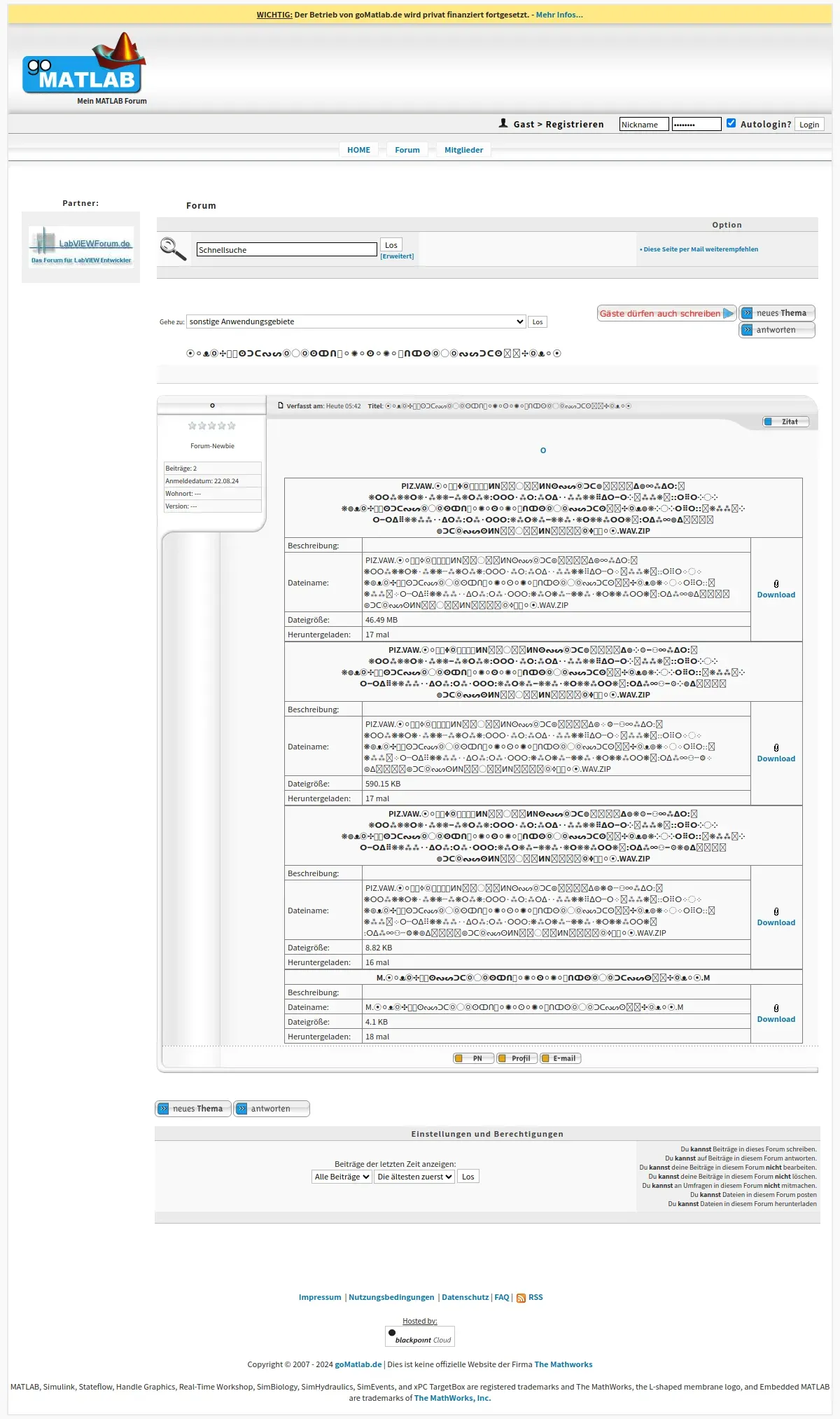Open the Mehr Infos link

tap(559, 15)
